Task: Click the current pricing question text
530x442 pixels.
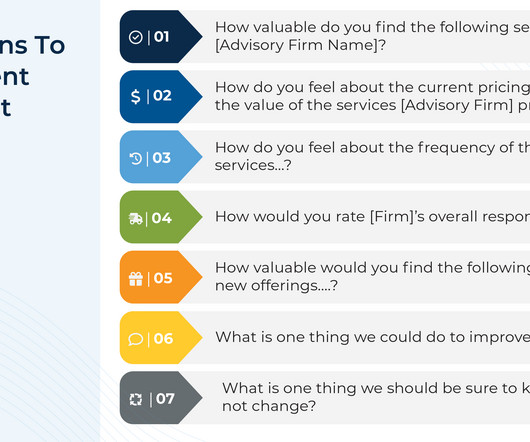Action: click(x=372, y=96)
